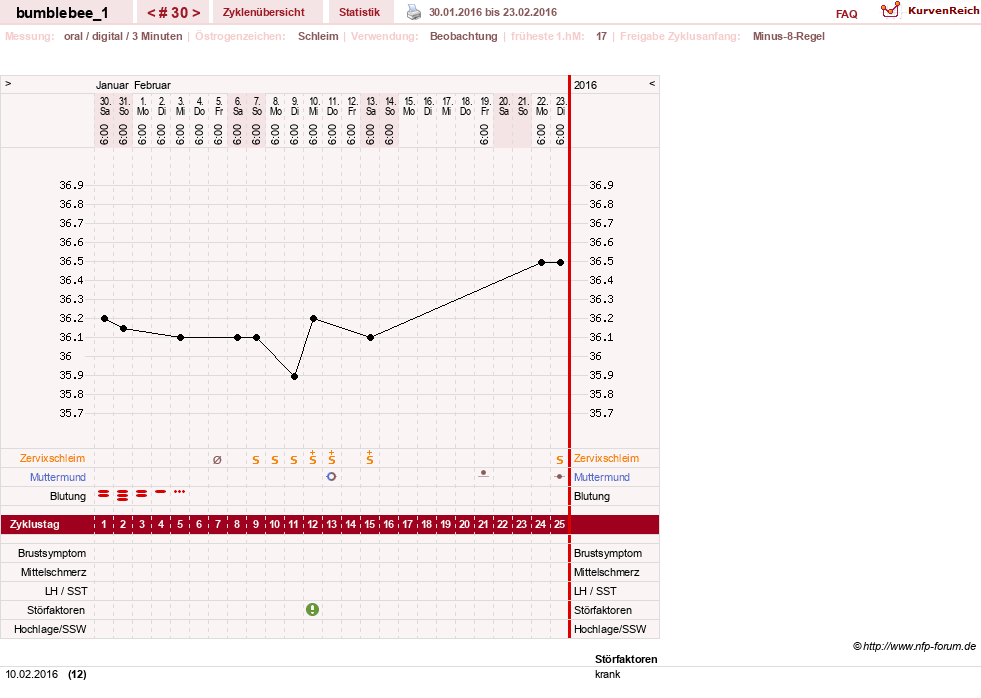Click the S mucus symbol on day 25
This screenshot has width=981, height=698.
click(x=560, y=460)
